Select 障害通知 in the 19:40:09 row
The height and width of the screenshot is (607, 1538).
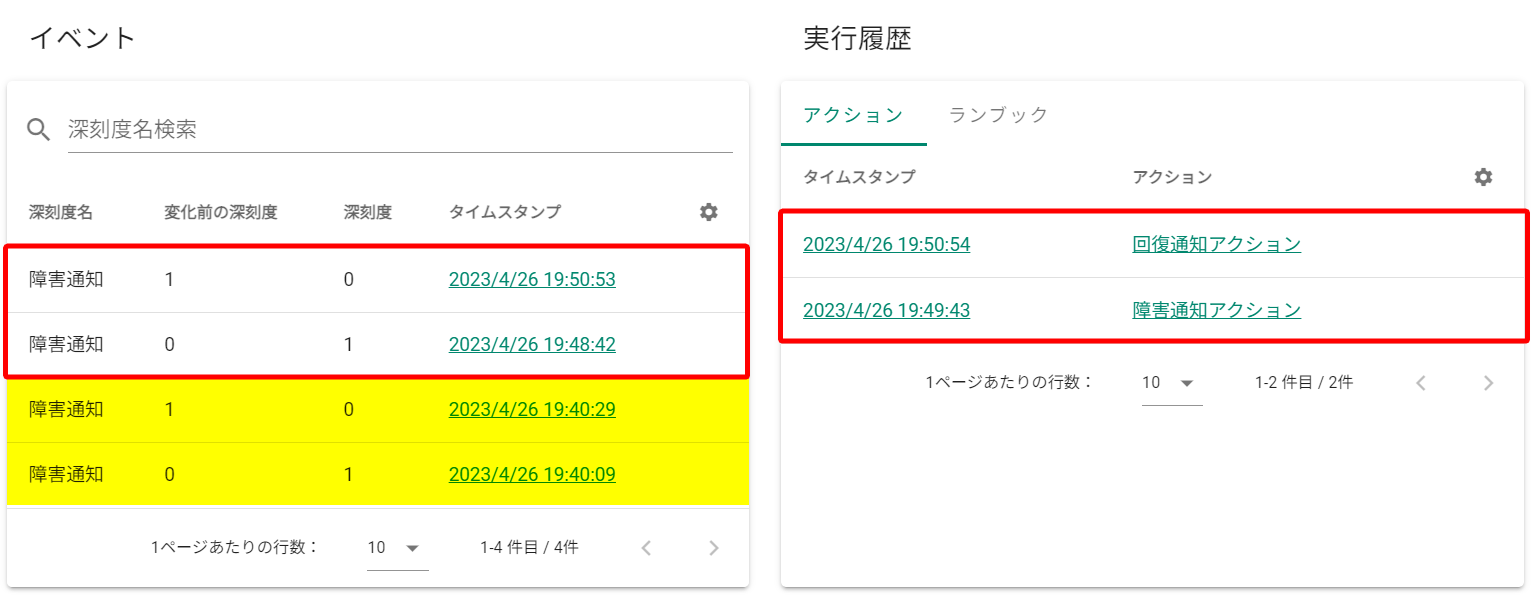click(66, 475)
